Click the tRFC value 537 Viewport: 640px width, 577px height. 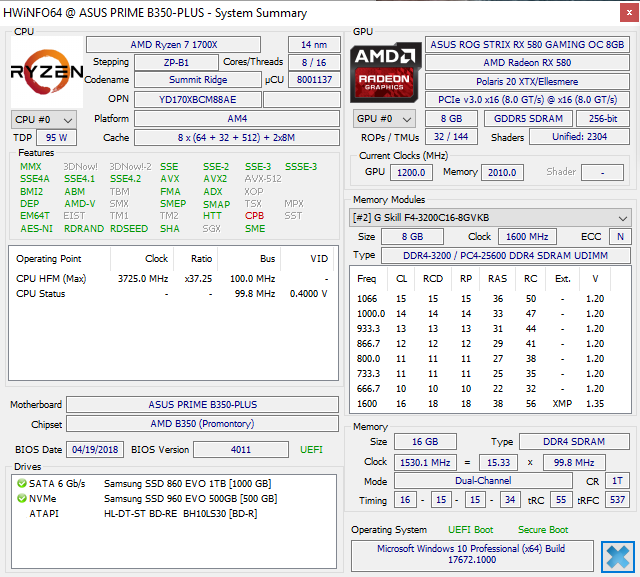(617, 500)
